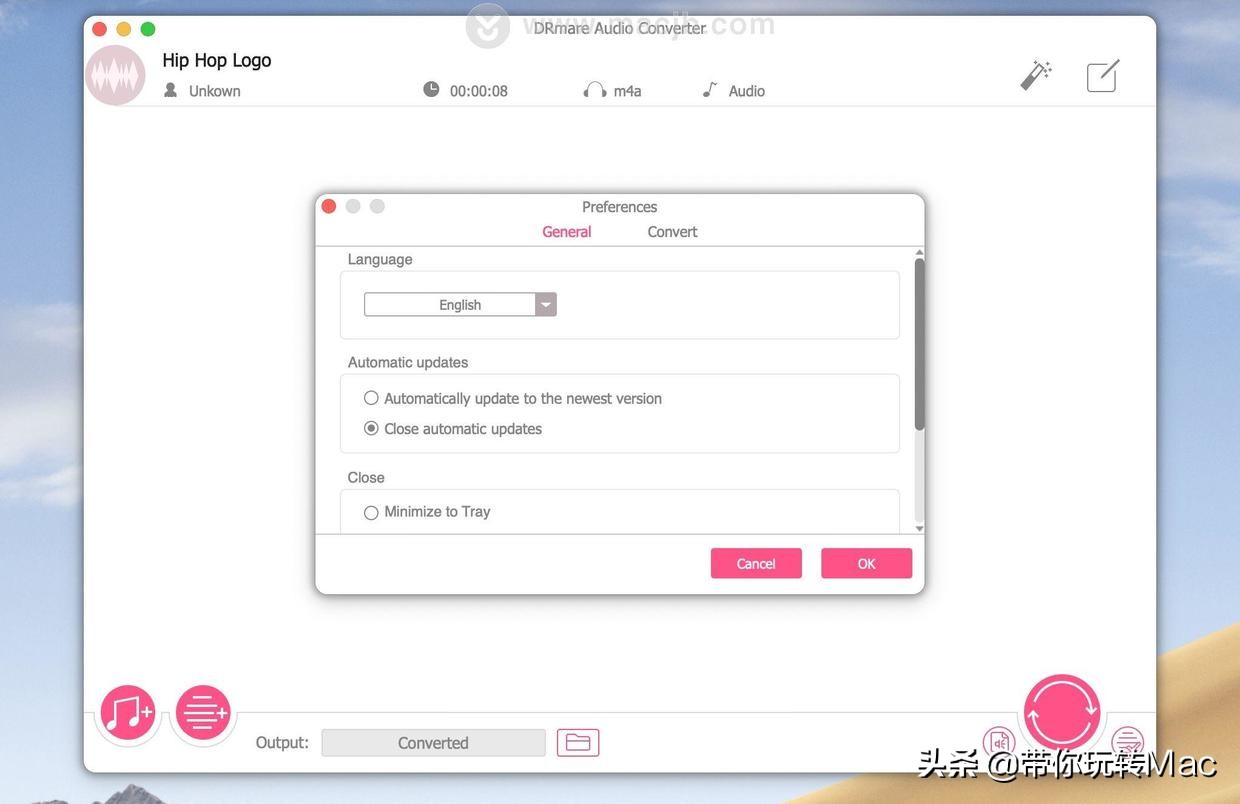Confirm preferences with OK
The height and width of the screenshot is (804, 1240).
(866, 561)
